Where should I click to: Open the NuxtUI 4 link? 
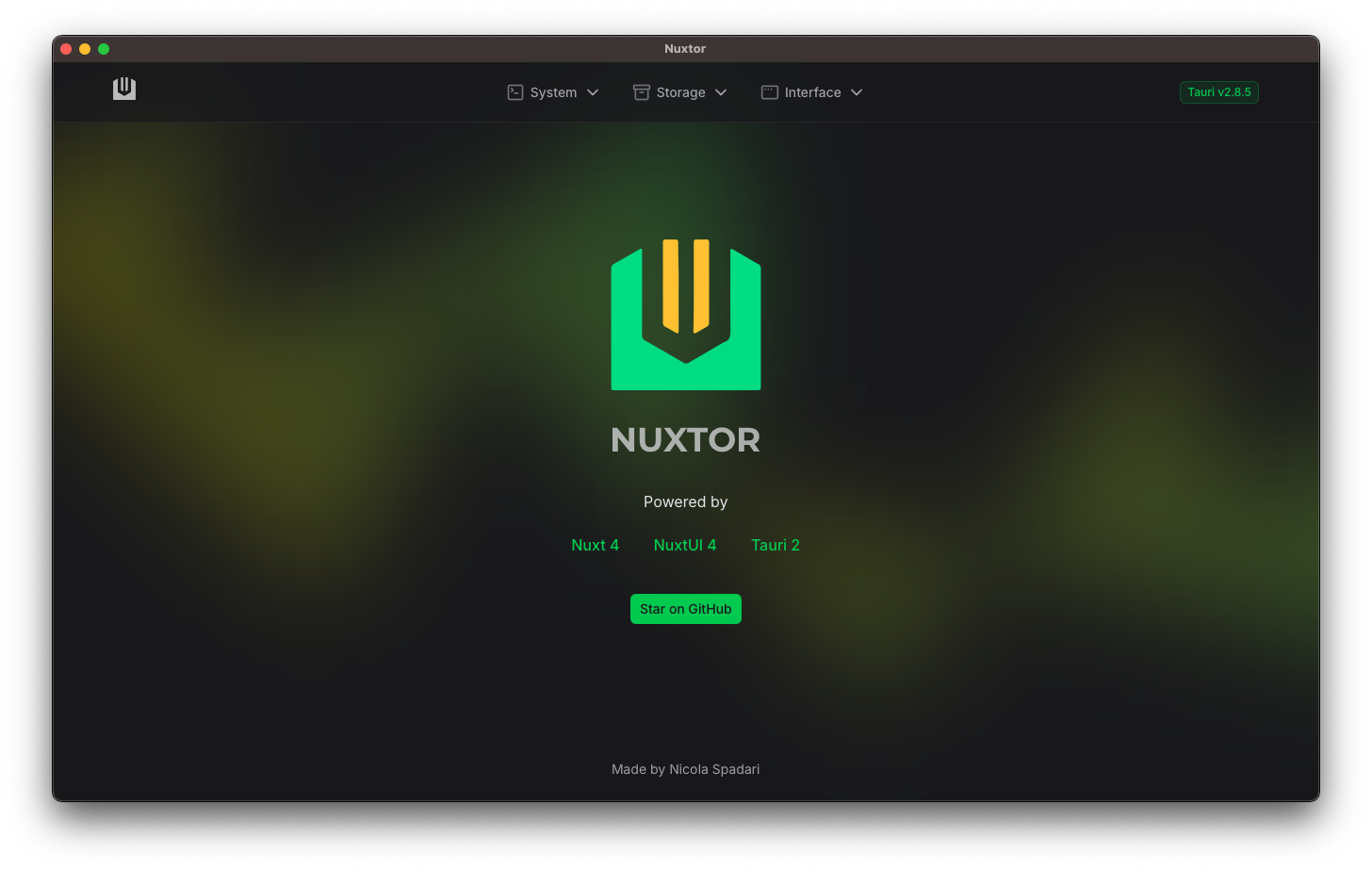coord(685,545)
